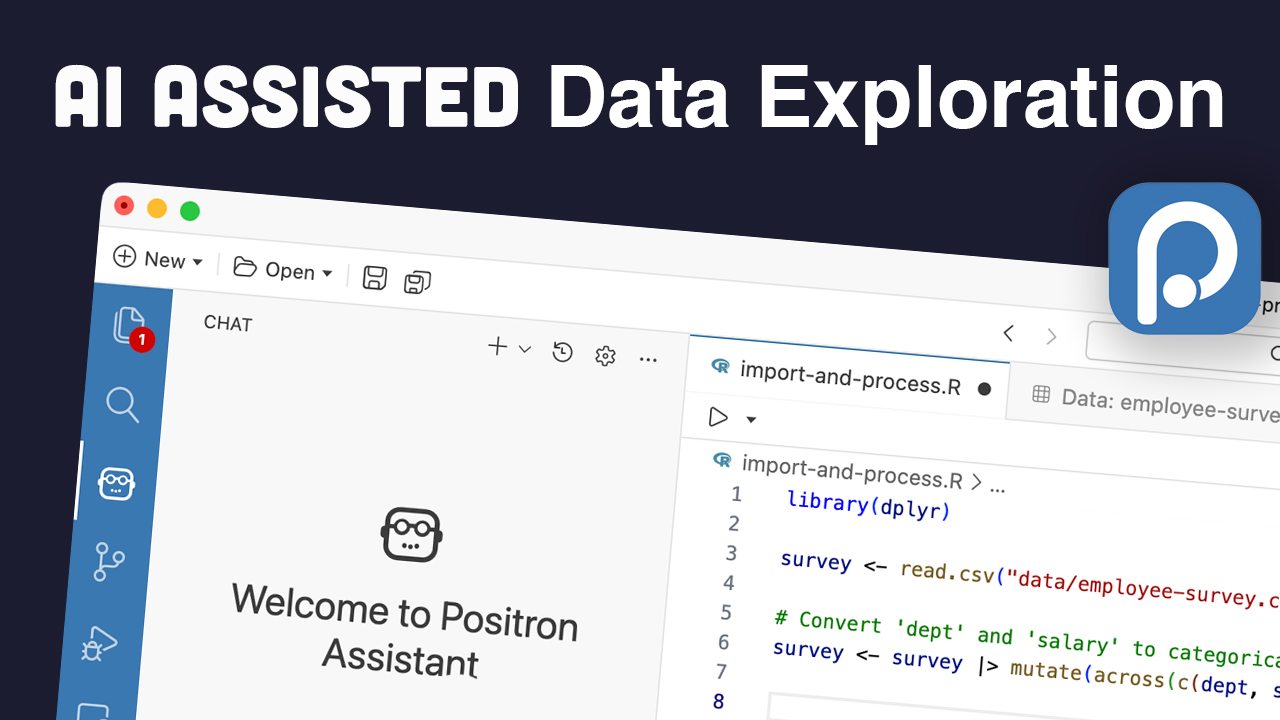This screenshot has height=720, width=1280.
Task: Open the Search view in sidebar
Action: [x=122, y=405]
